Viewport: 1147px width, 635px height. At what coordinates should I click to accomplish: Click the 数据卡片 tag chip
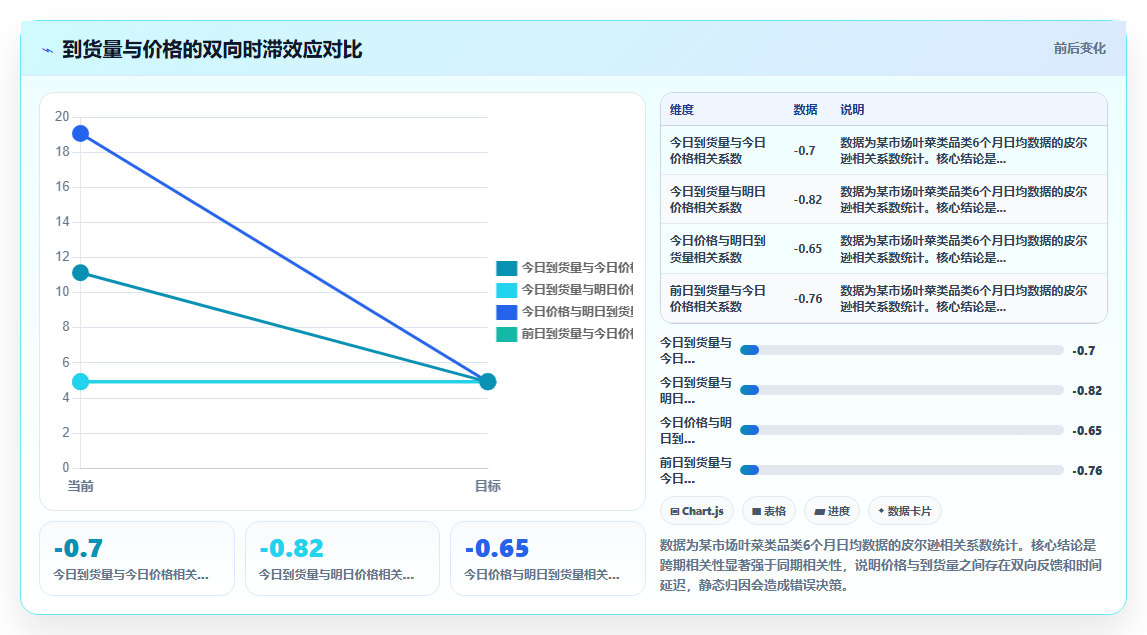tap(904, 511)
